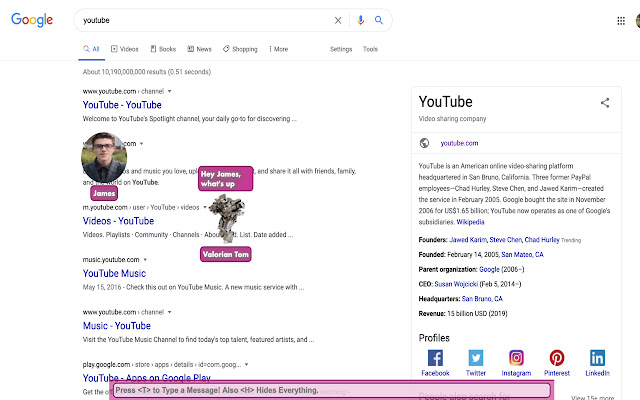Image resolution: width=640 pixels, height=400 pixels.
Task: Open YouTube's Instagram profile icon
Action: tap(516, 358)
